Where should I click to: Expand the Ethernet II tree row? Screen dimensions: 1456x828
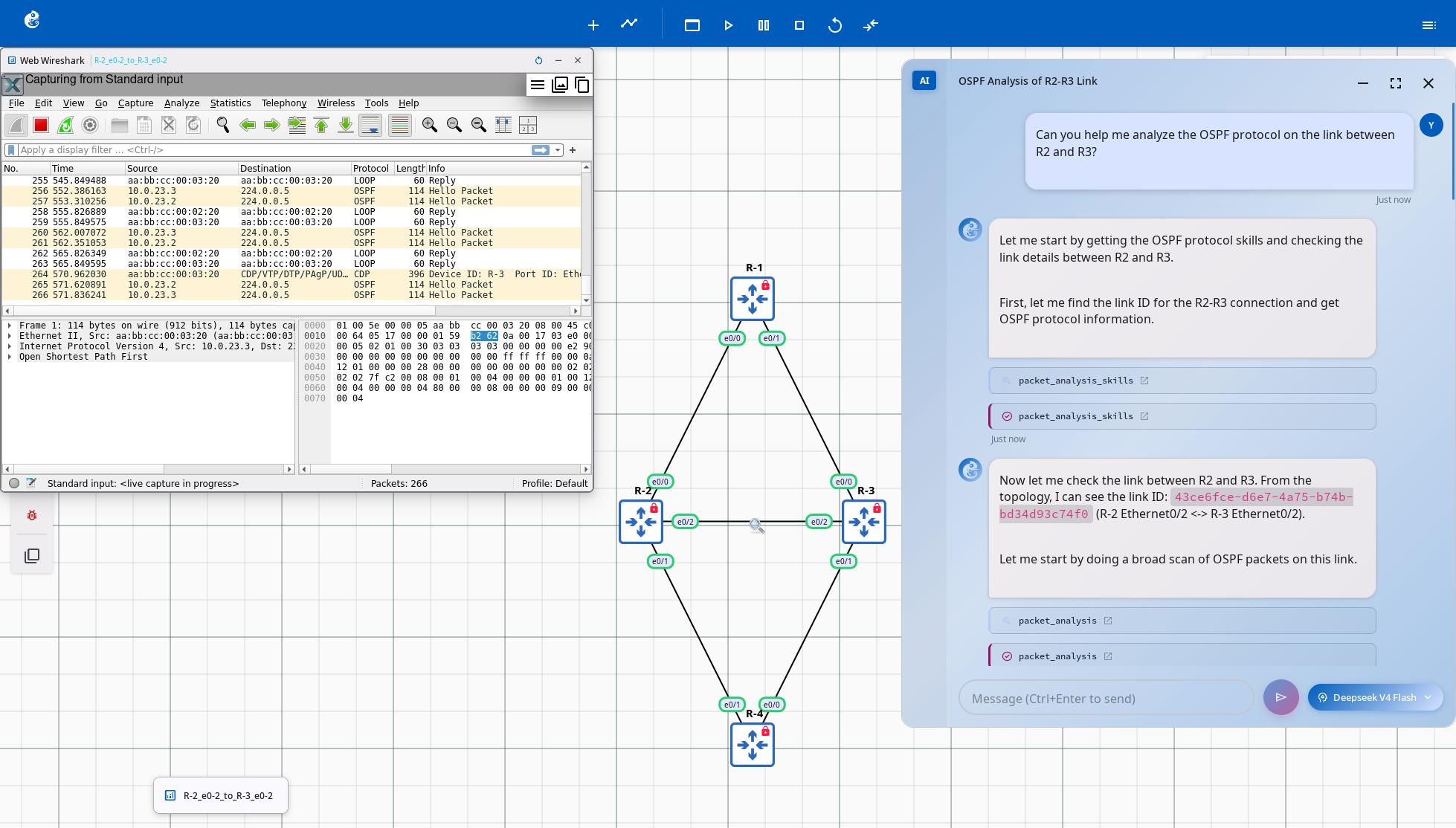10,336
